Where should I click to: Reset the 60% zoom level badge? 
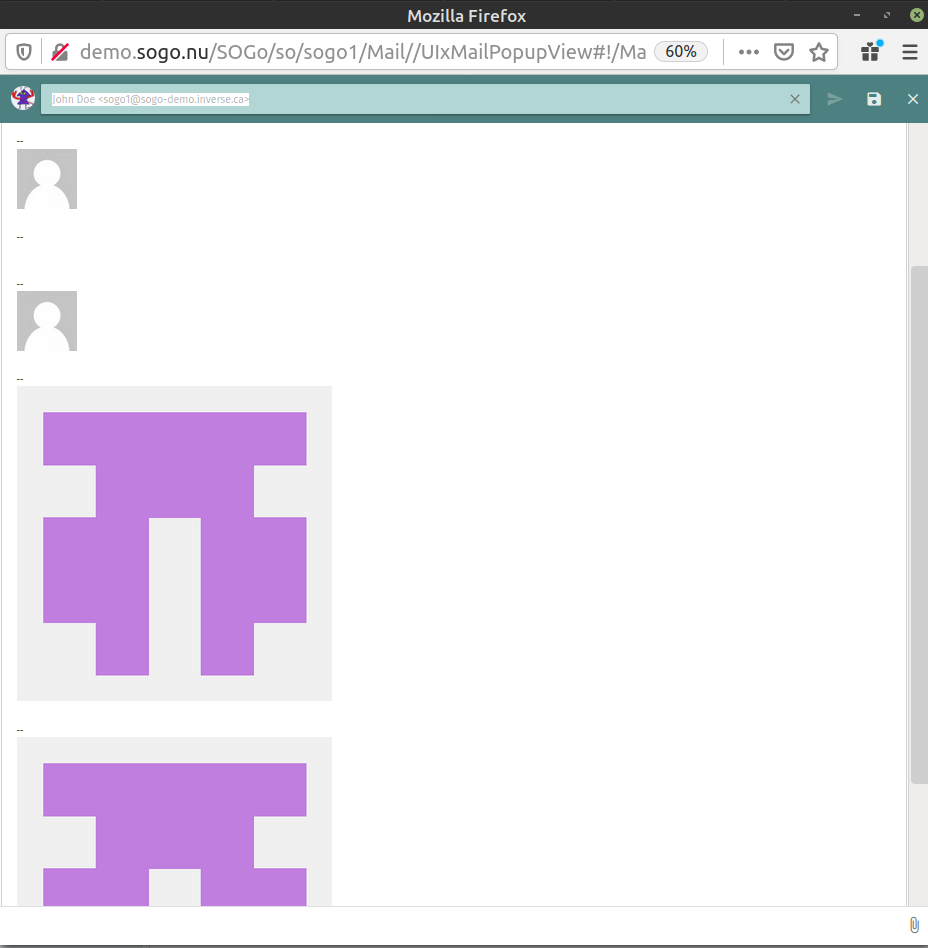coord(681,52)
